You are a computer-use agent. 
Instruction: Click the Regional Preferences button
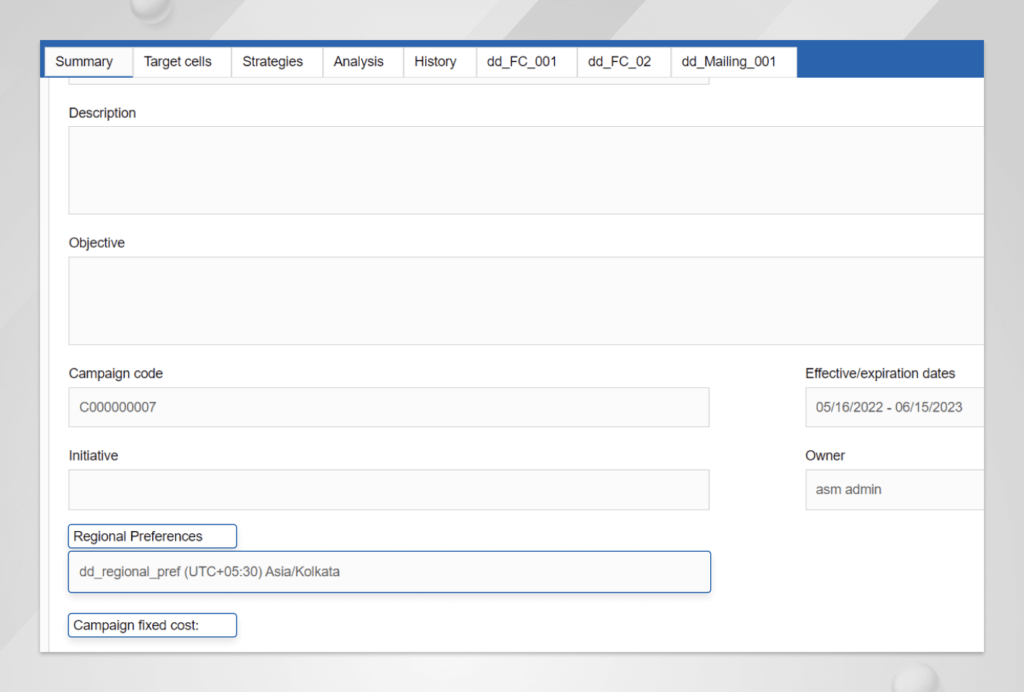pyautogui.click(x=151, y=536)
